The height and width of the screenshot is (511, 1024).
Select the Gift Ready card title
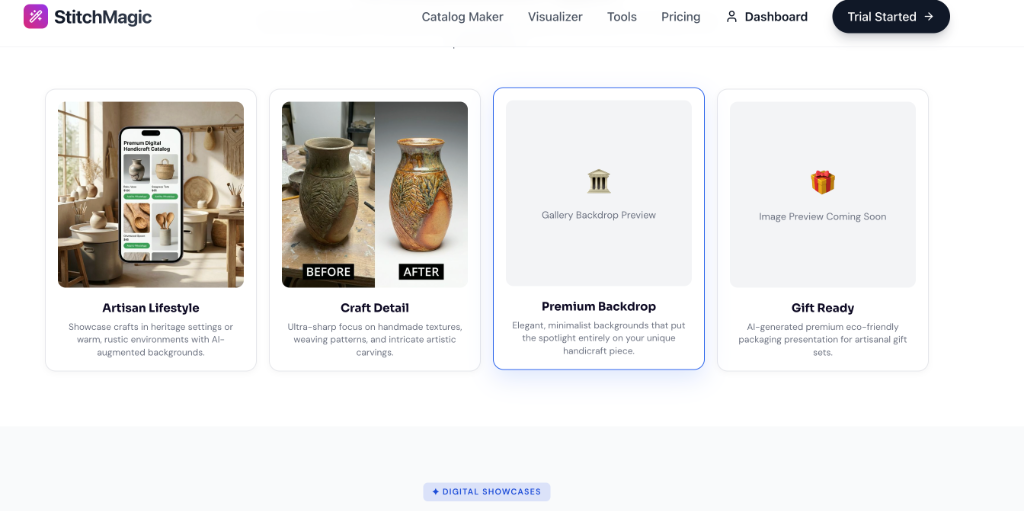click(822, 308)
